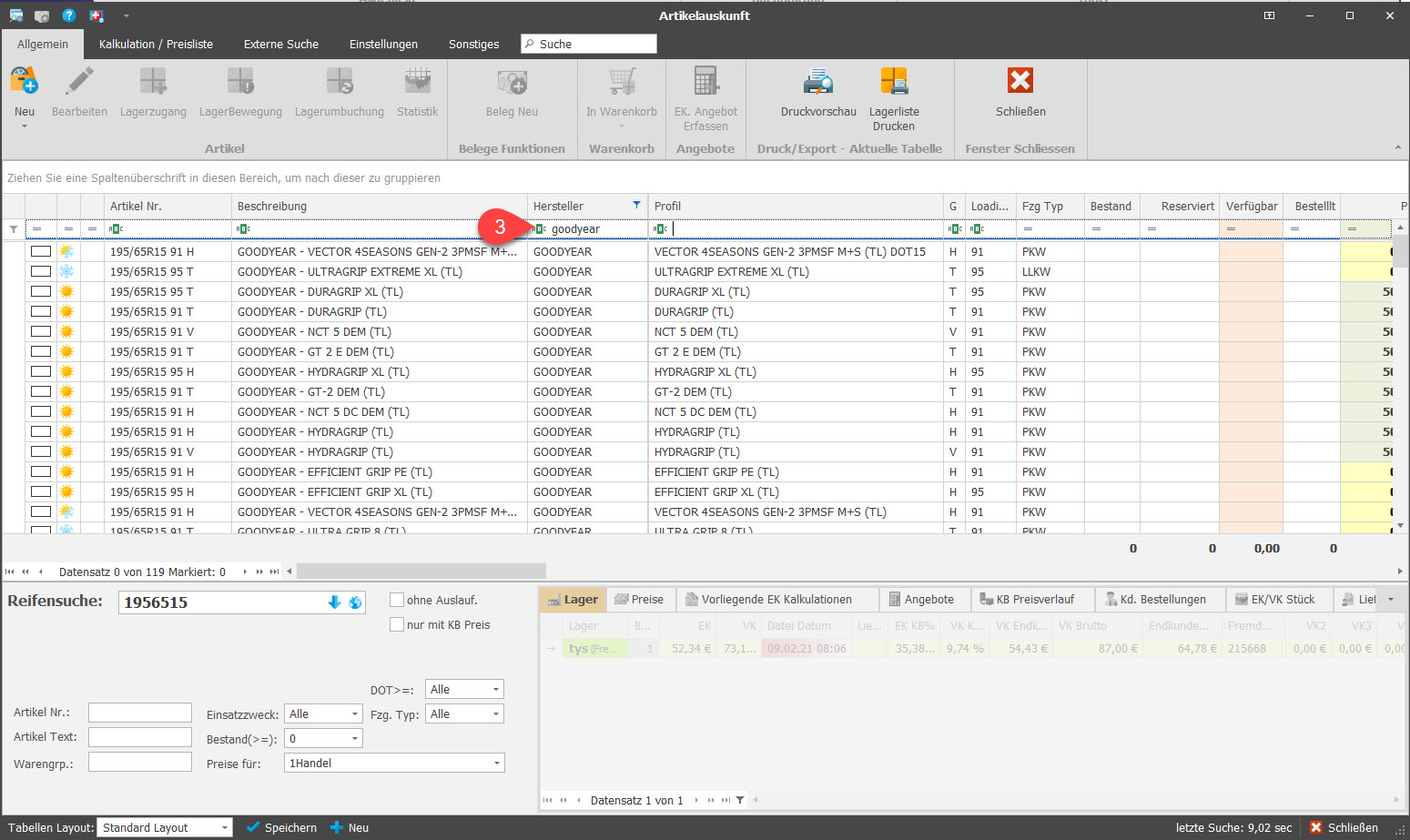Go to the last record in the main table navigator

274,572
